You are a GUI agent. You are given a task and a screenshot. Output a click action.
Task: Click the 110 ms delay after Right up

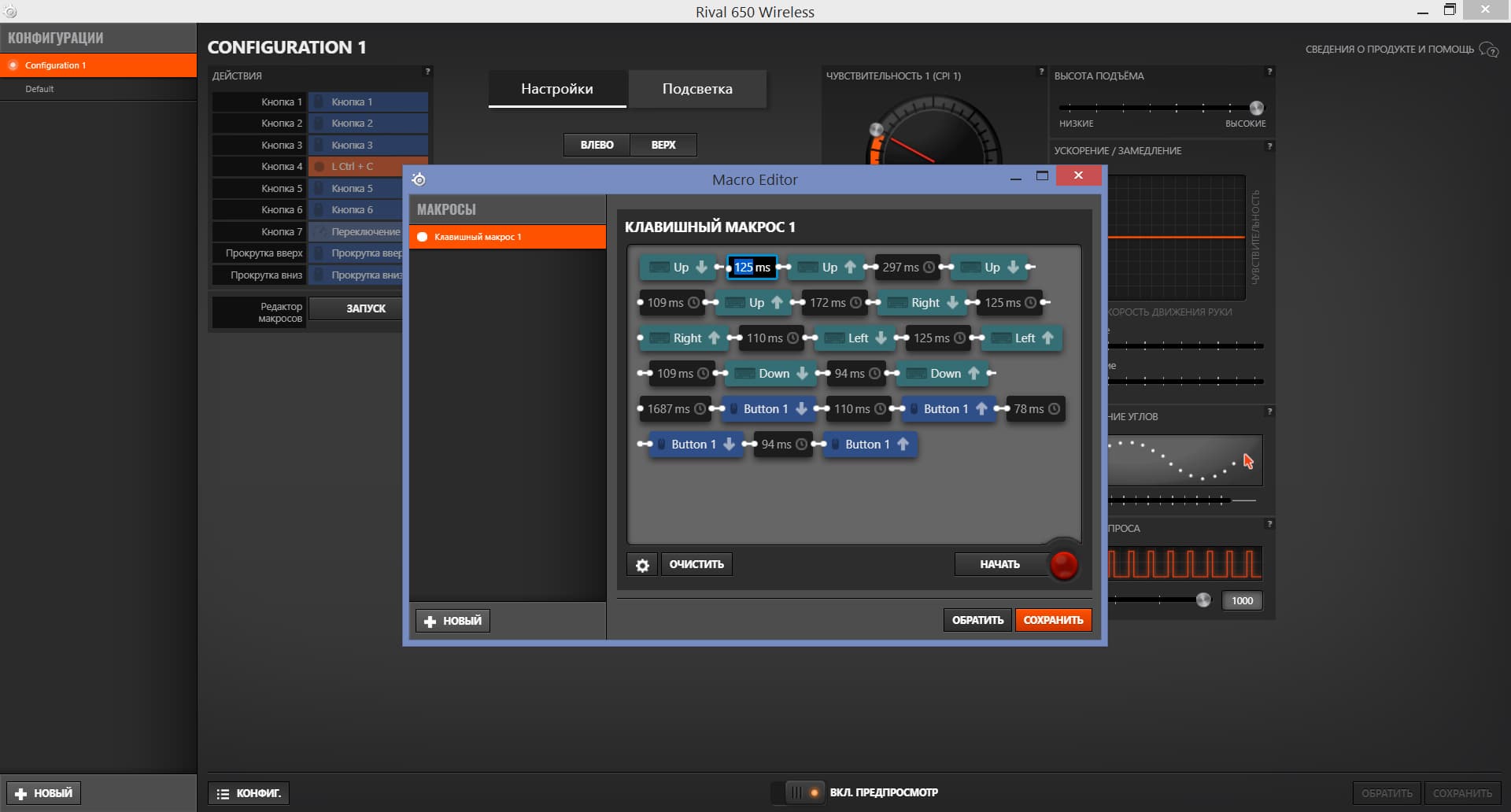coord(772,338)
